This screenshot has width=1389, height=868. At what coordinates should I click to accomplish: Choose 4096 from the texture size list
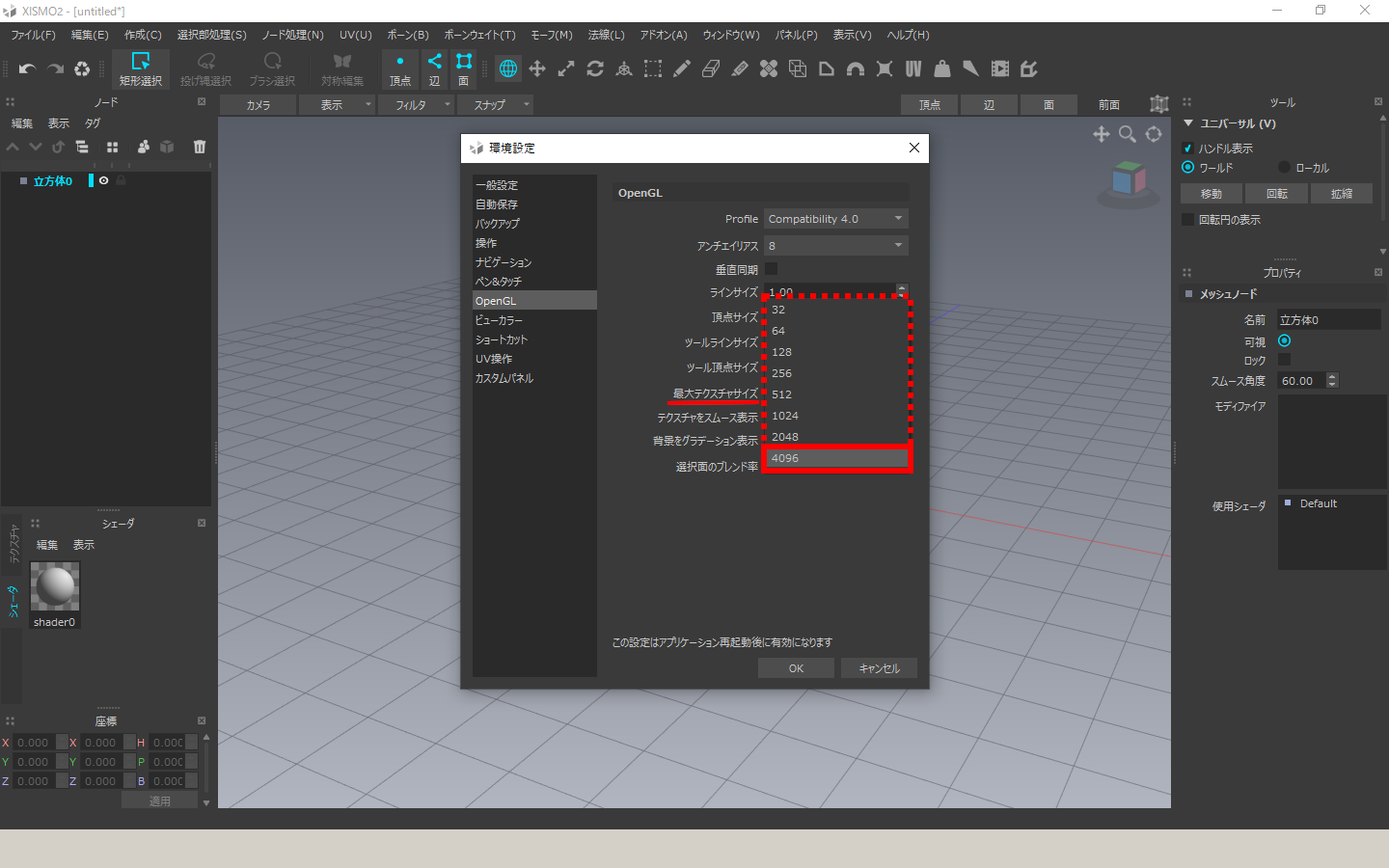(836, 458)
